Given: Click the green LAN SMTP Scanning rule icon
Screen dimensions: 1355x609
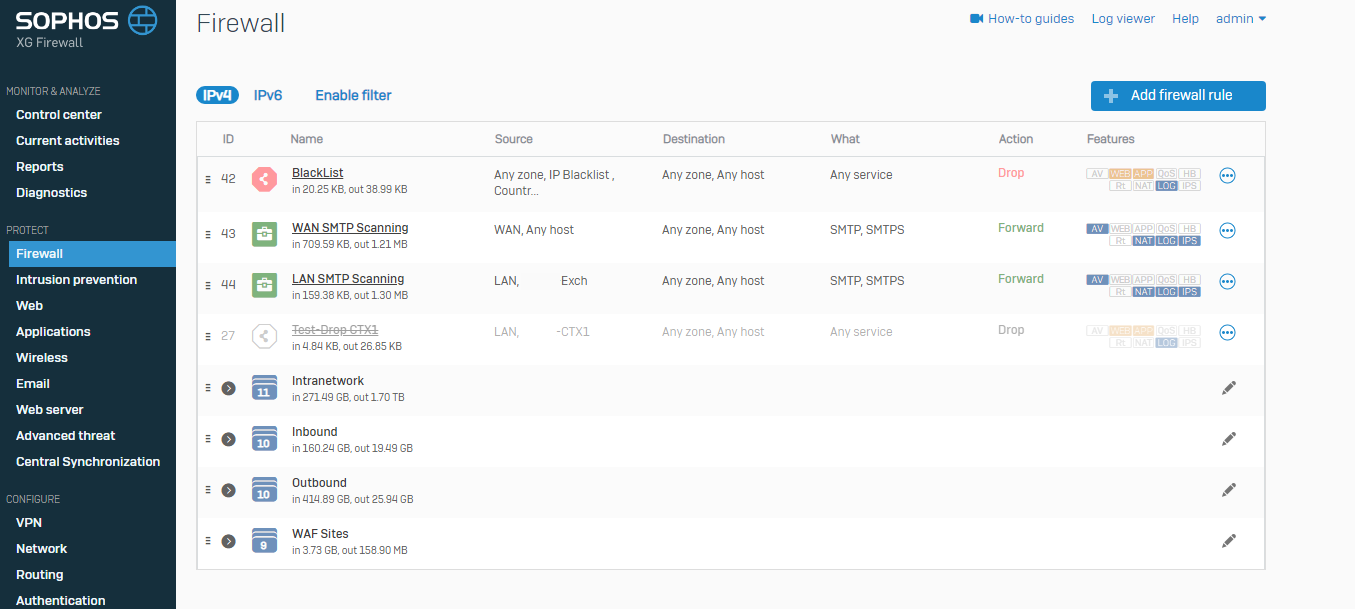Looking at the screenshot, I should [x=264, y=285].
